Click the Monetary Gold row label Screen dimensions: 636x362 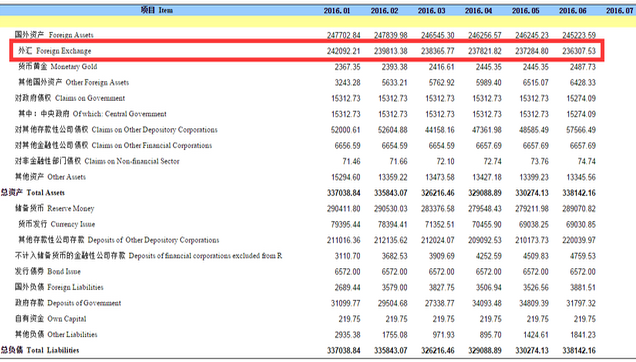[58, 67]
